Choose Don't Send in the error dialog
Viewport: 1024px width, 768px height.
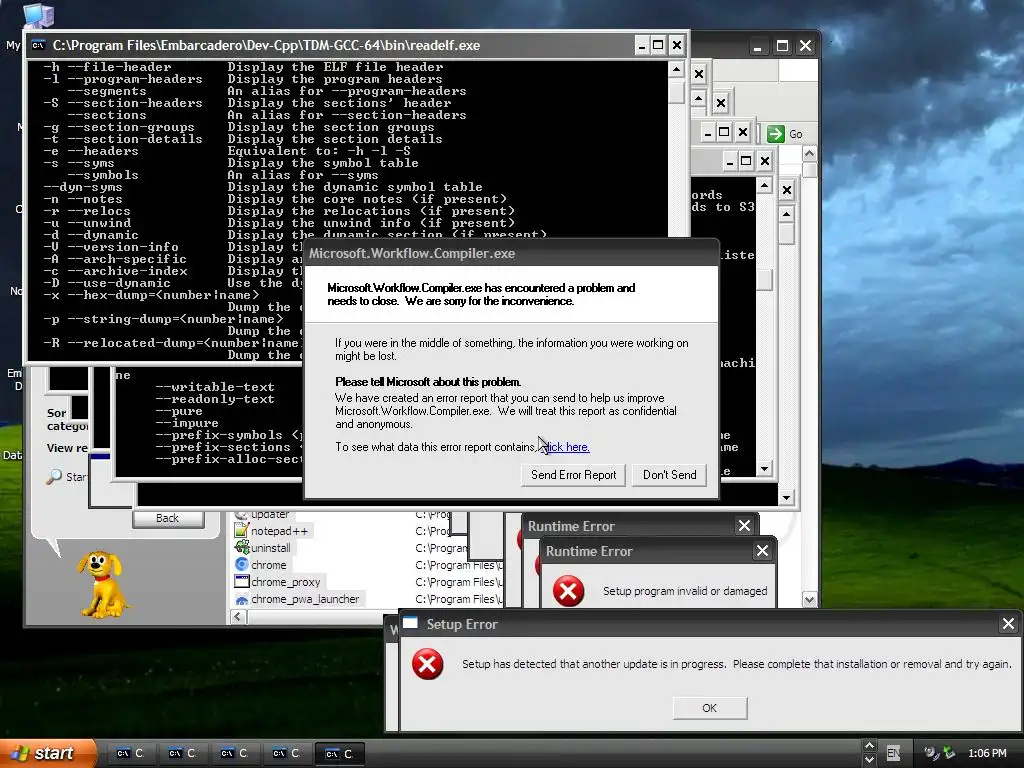point(669,475)
